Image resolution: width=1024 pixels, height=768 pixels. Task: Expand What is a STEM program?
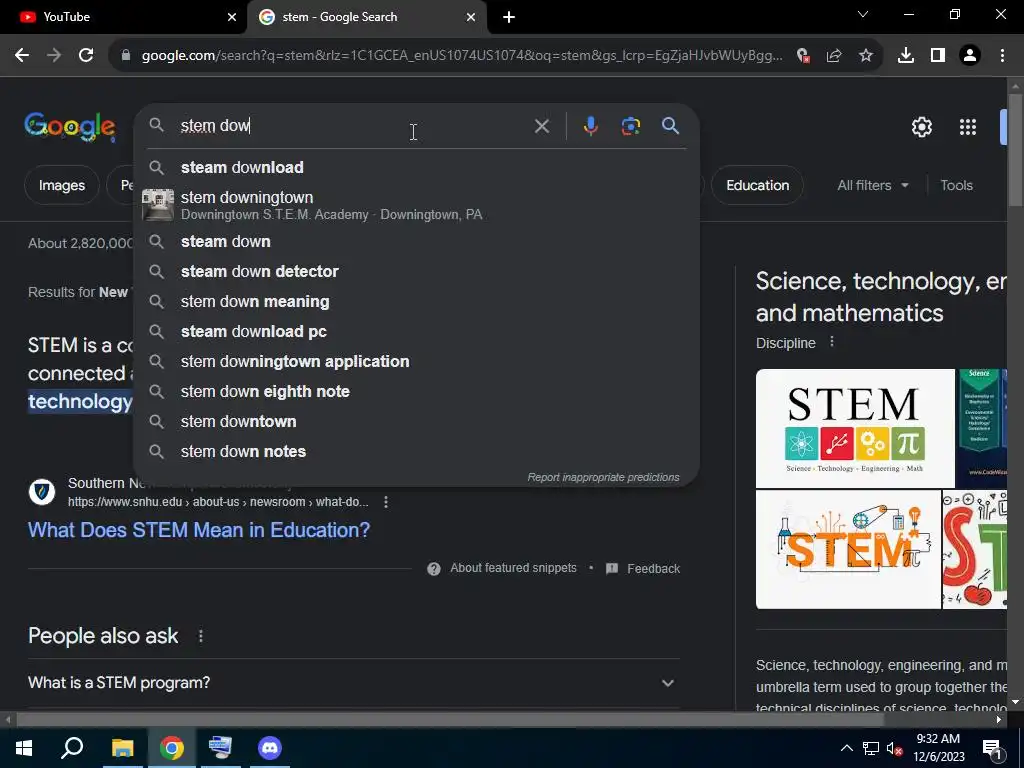pos(353,682)
